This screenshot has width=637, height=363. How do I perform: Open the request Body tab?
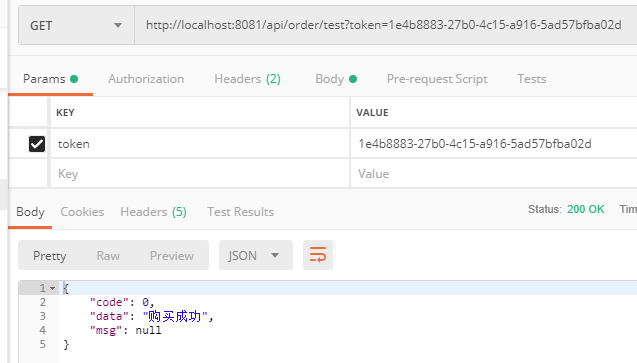pyautogui.click(x=336, y=79)
